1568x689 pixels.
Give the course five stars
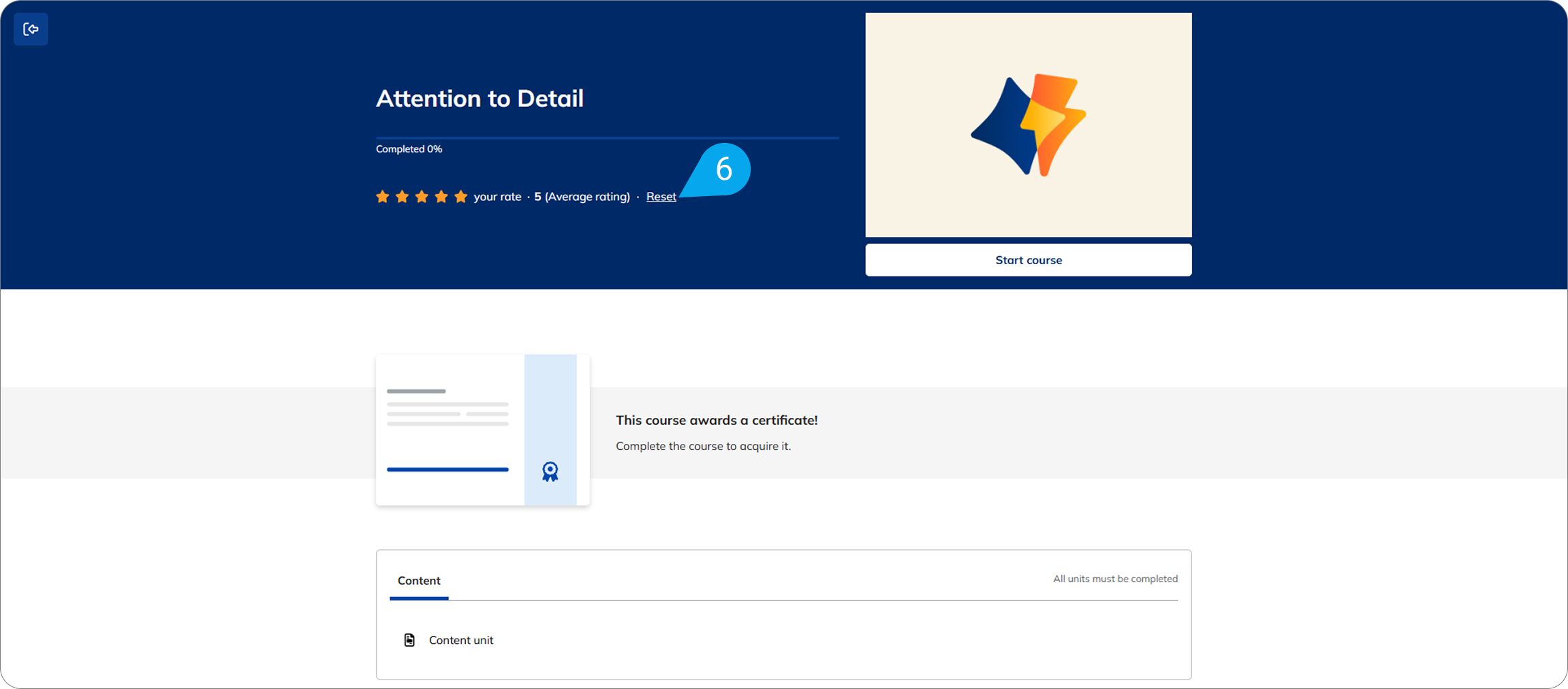(x=461, y=197)
